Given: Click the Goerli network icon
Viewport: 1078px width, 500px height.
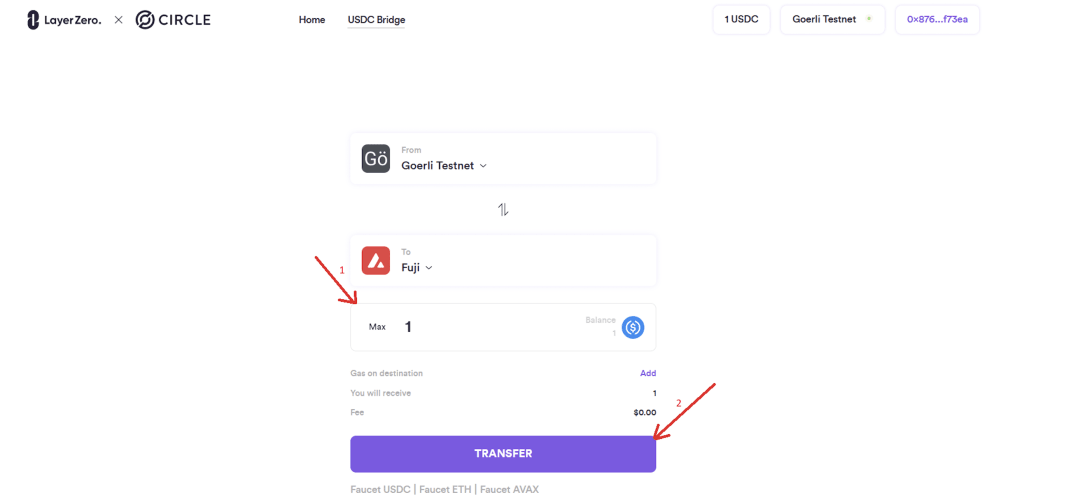Looking at the screenshot, I should (376, 158).
